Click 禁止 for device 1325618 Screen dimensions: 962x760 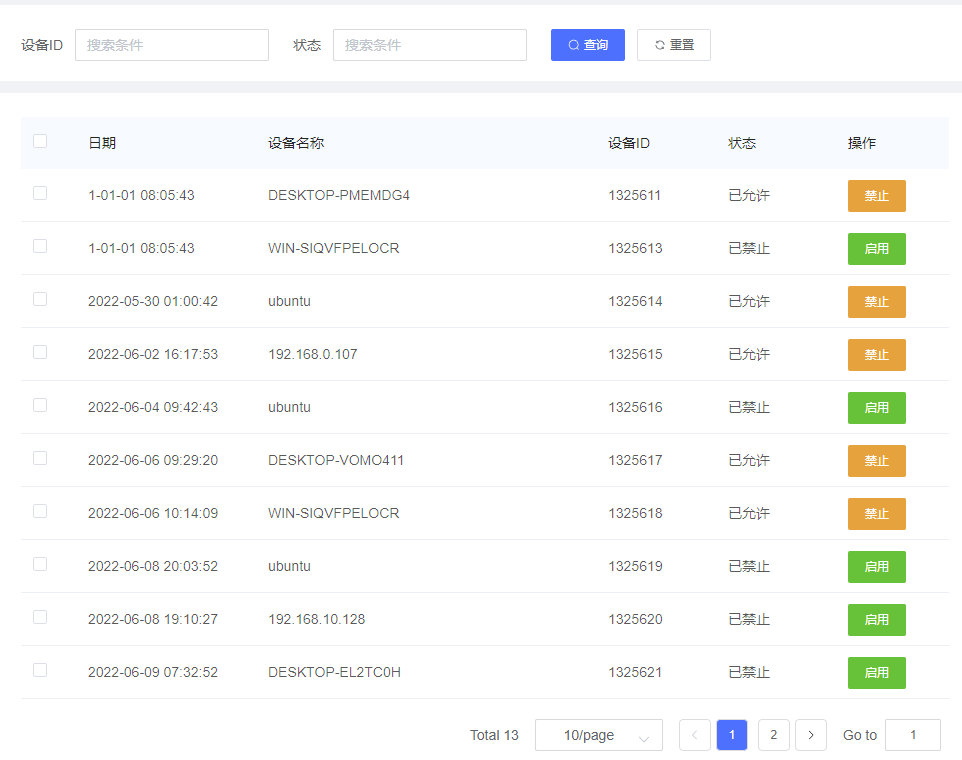pyautogui.click(x=877, y=513)
